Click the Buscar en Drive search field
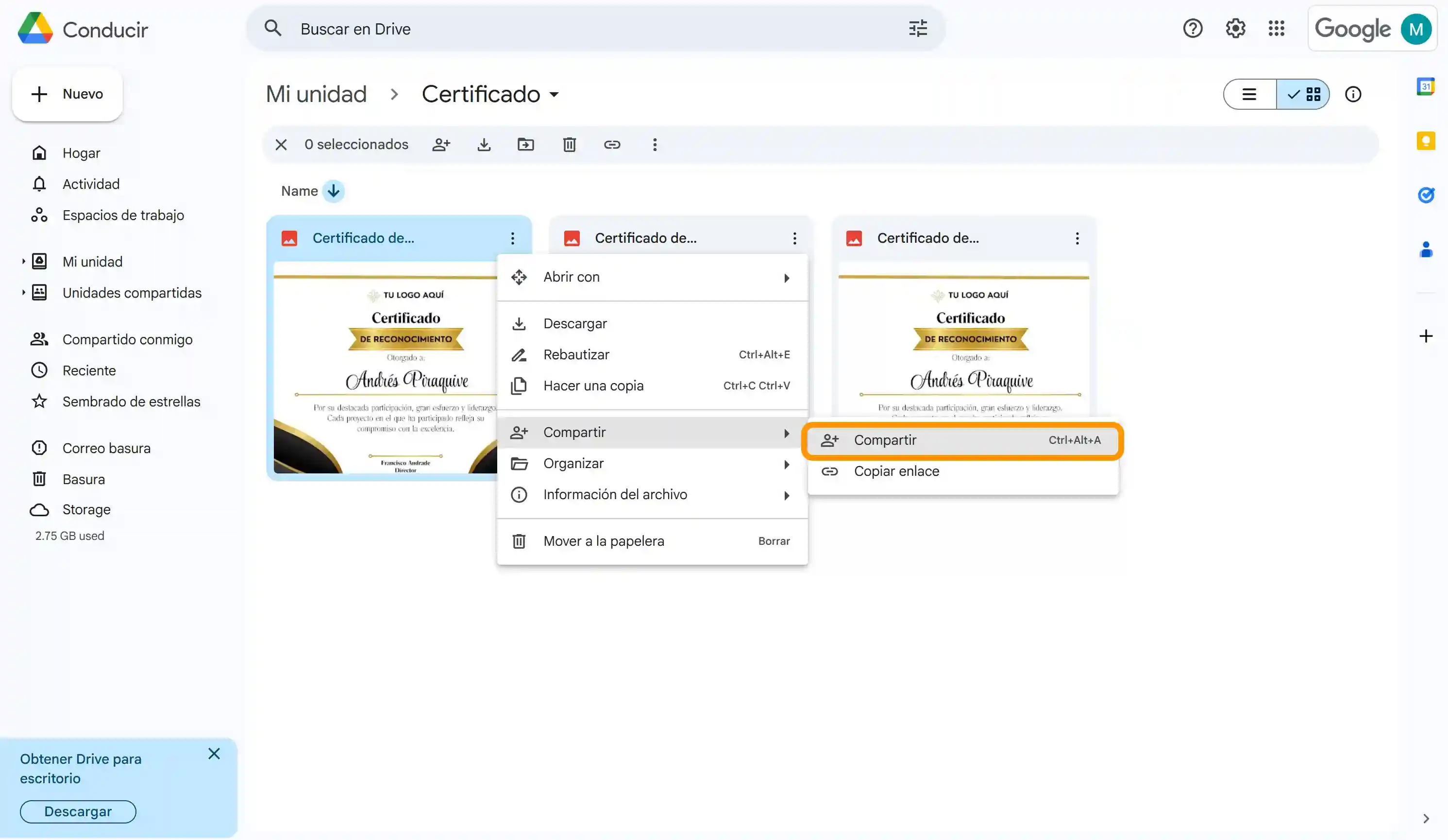This screenshot has height=840, width=1448. [x=574, y=29]
